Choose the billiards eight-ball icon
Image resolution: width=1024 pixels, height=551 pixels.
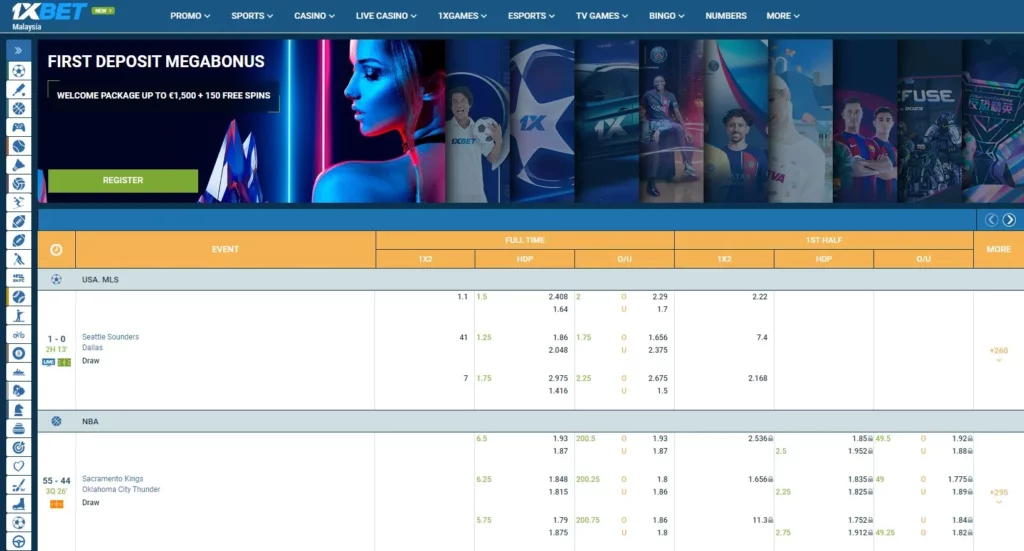18,353
